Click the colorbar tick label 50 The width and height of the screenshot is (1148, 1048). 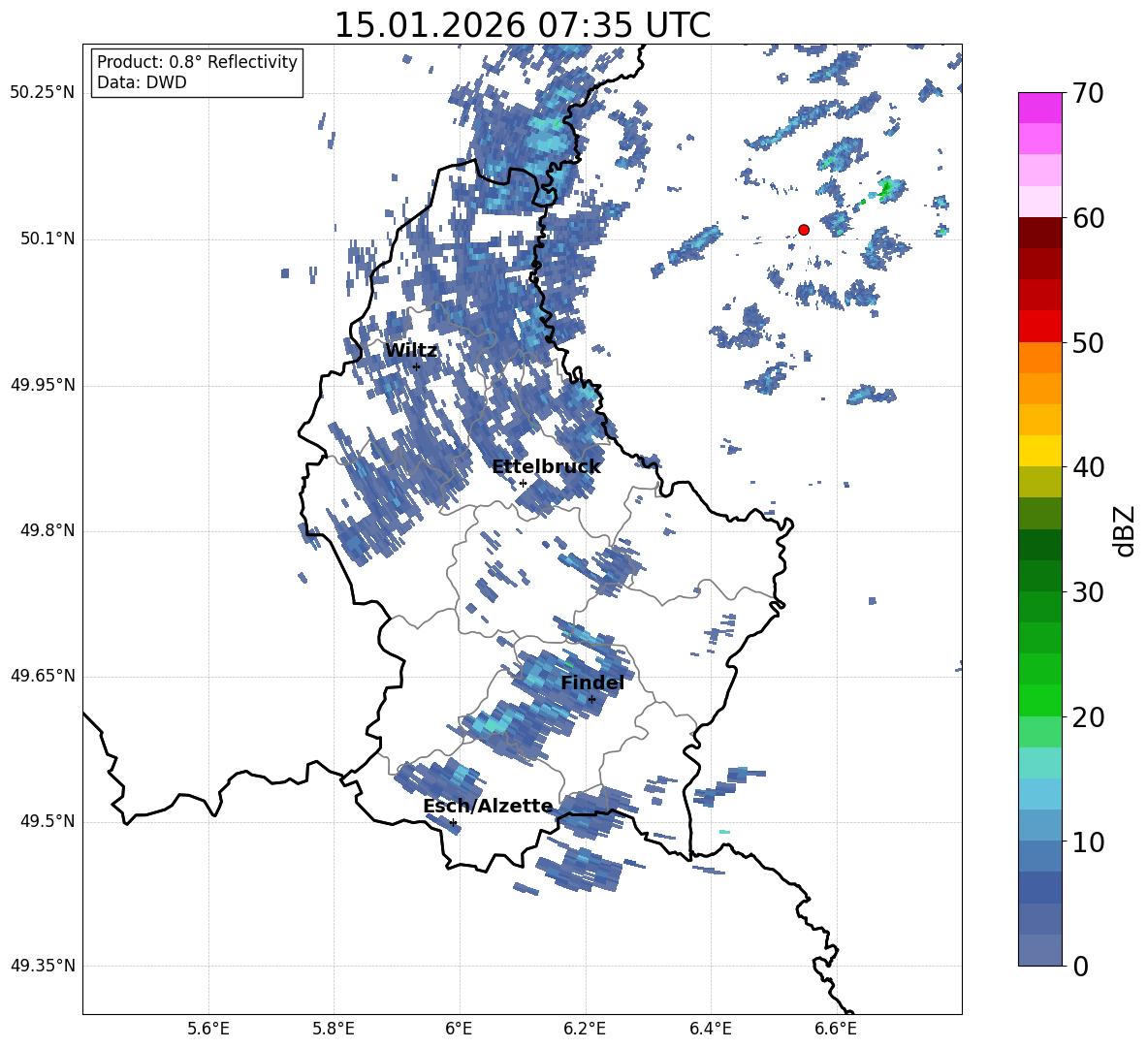(1088, 343)
